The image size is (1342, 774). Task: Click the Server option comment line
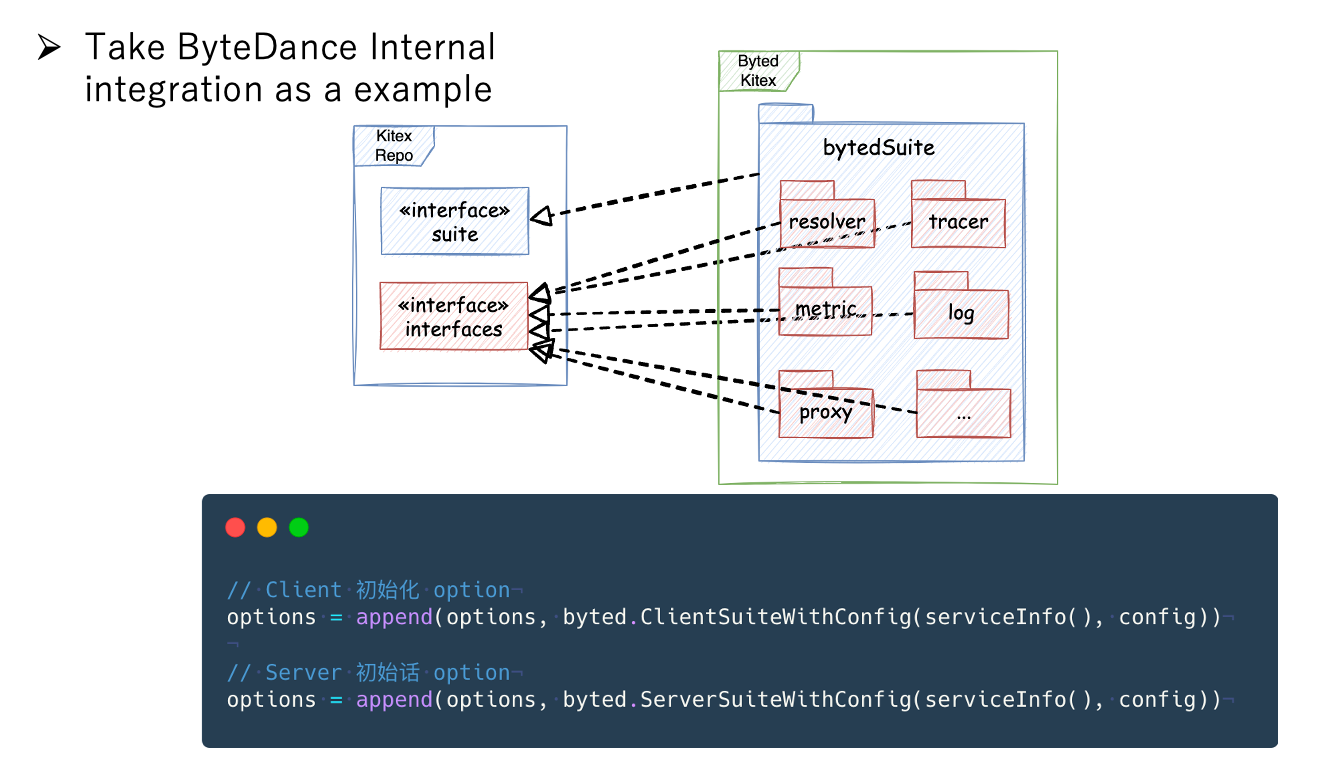368,673
